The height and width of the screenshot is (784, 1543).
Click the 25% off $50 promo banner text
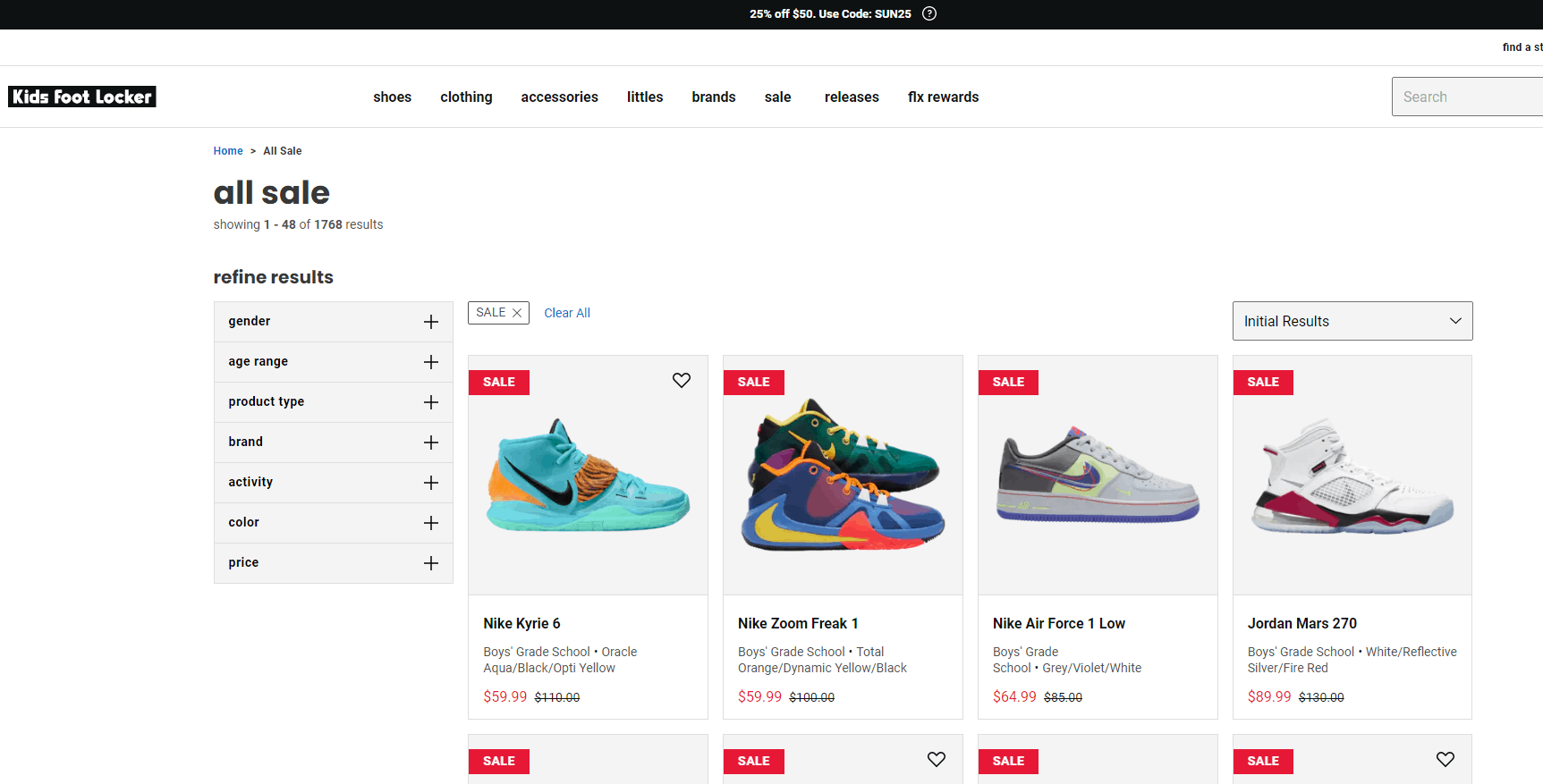coord(830,14)
